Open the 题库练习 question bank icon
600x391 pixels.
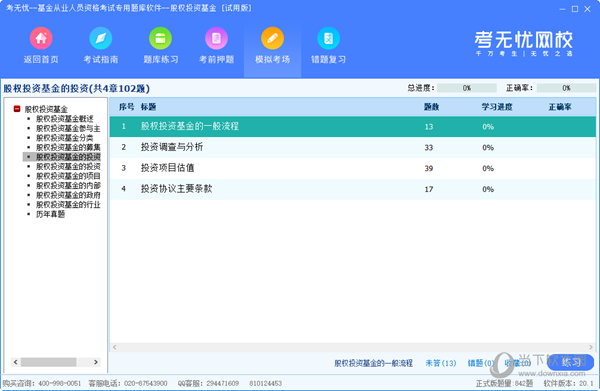[160, 38]
